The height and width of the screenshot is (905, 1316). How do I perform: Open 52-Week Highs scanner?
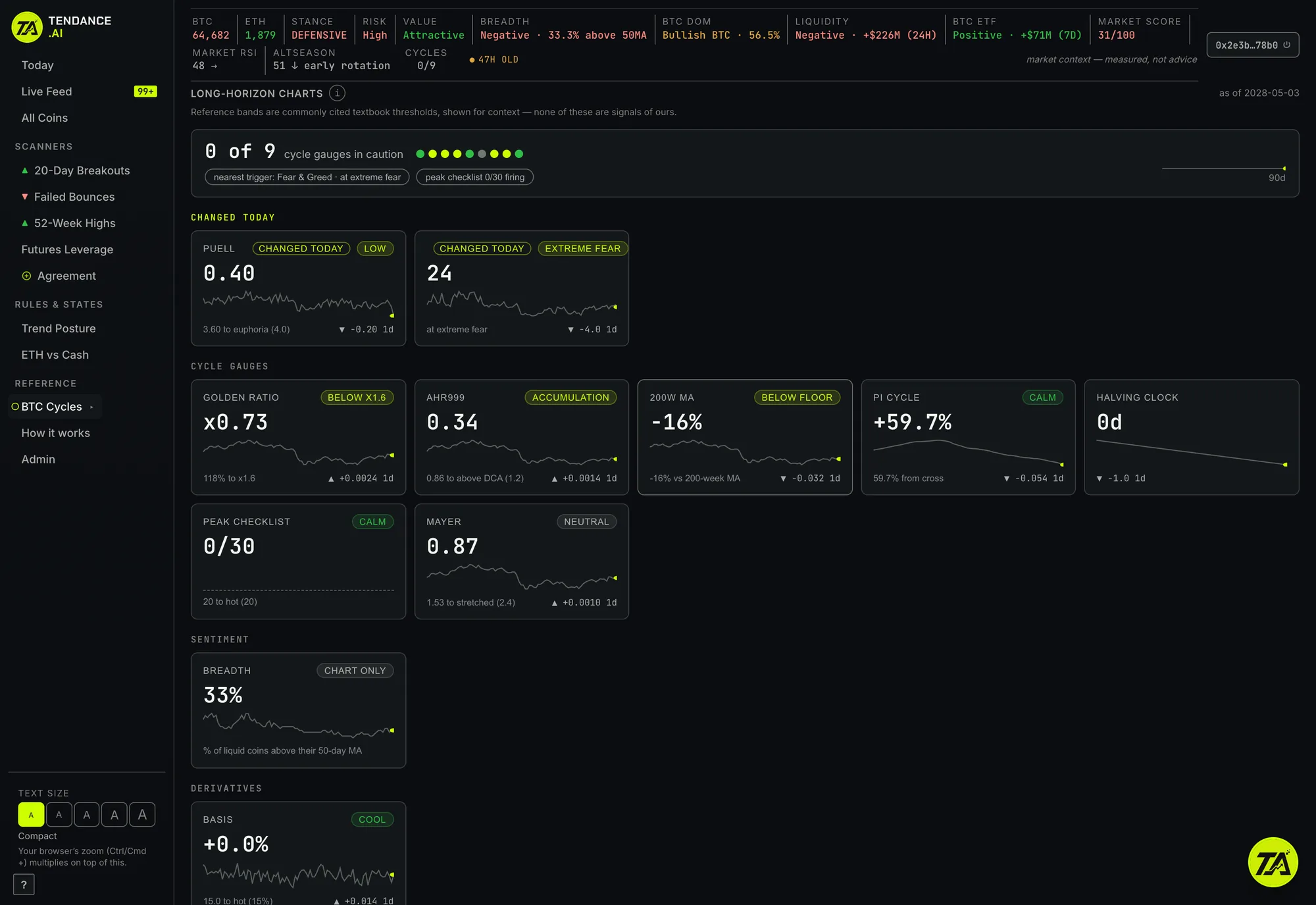pyautogui.click(x=75, y=223)
